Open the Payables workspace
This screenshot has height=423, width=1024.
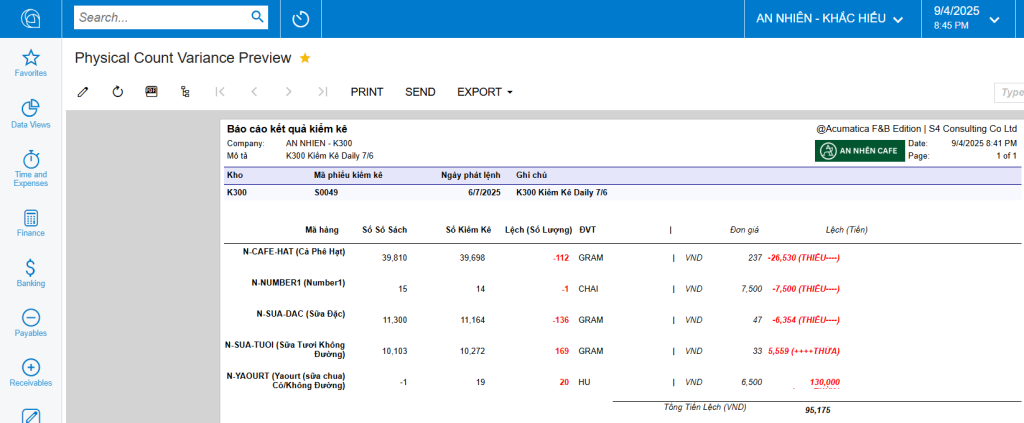pyautogui.click(x=31, y=323)
